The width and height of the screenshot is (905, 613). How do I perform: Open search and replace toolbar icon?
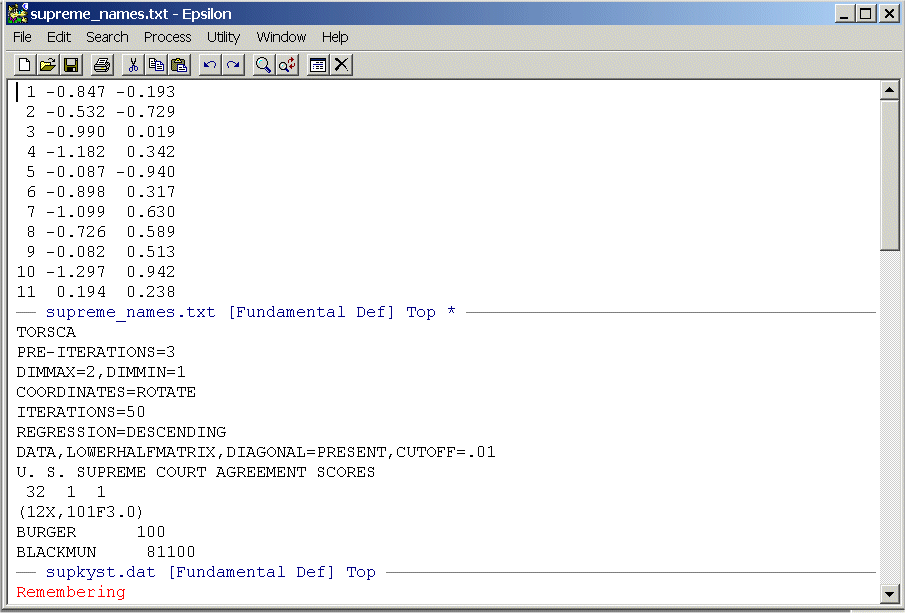pyautogui.click(x=287, y=65)
